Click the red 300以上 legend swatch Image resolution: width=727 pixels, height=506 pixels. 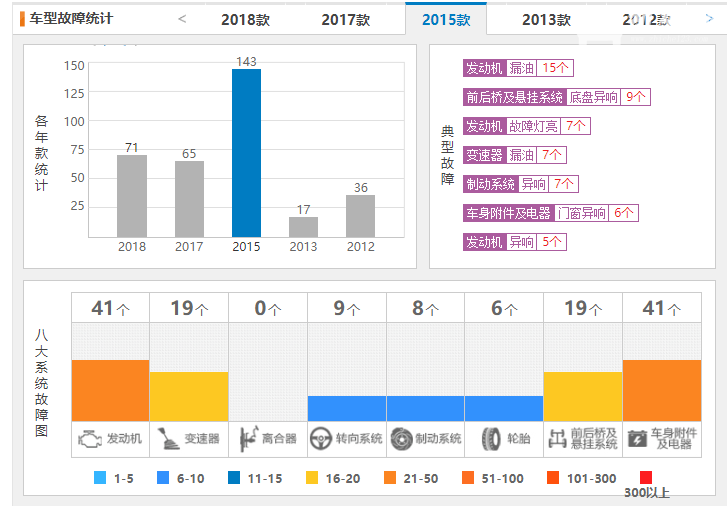(x=646, y=478)
